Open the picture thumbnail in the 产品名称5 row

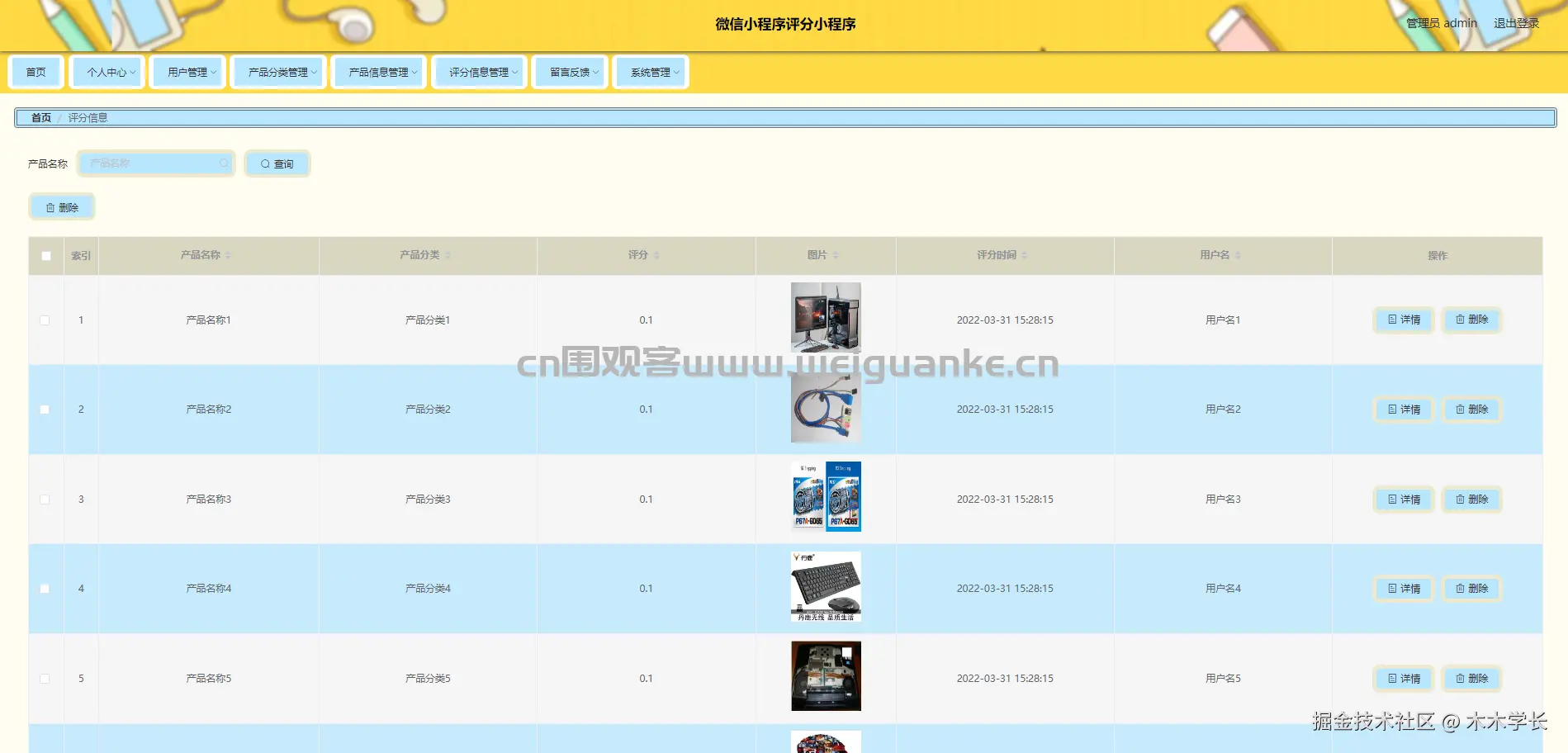(x=826, y=676)
